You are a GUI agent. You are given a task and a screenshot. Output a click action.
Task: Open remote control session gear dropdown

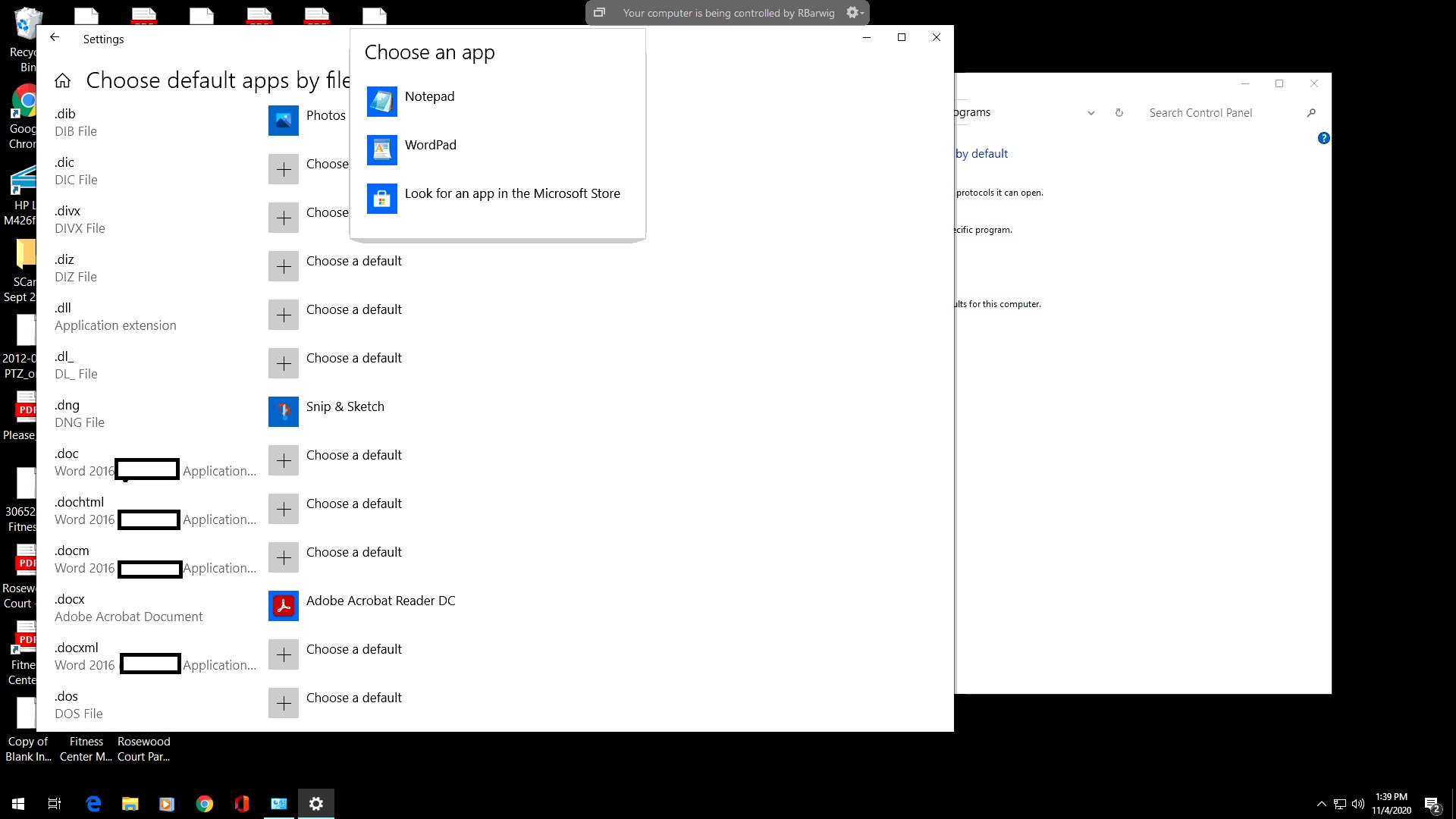click(855, 13)
